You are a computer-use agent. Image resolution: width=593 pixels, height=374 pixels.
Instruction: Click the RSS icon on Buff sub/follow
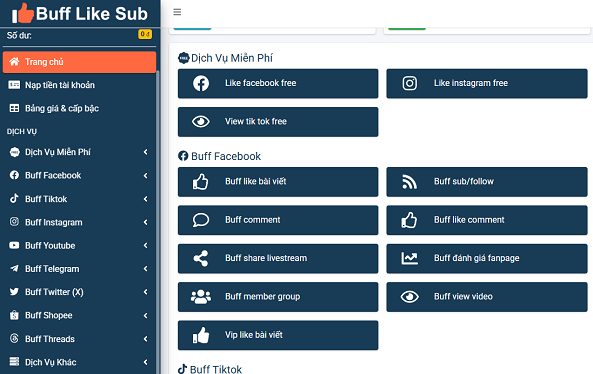click(410, 182)
